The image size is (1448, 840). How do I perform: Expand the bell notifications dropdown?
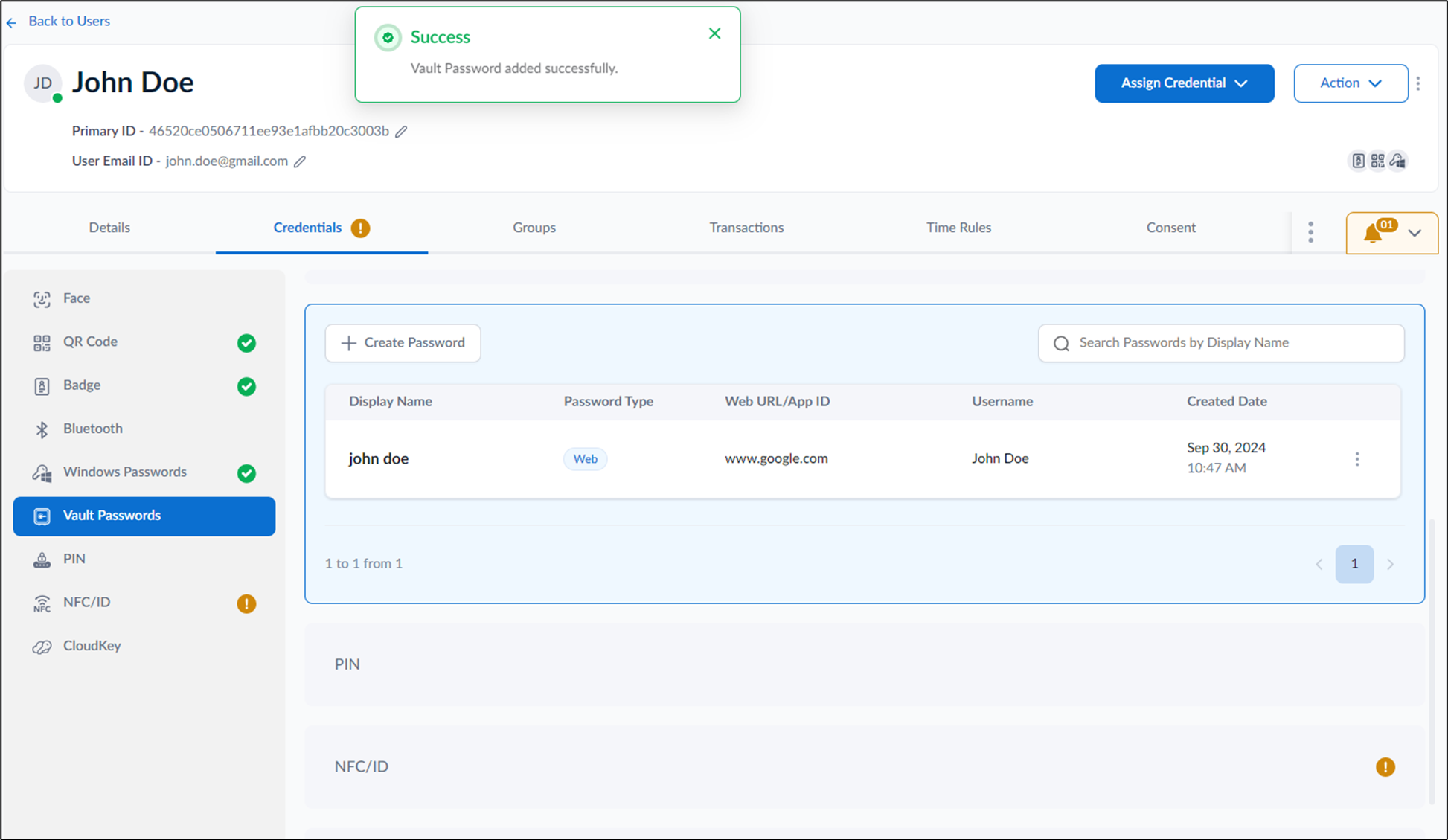[1391, 233]
